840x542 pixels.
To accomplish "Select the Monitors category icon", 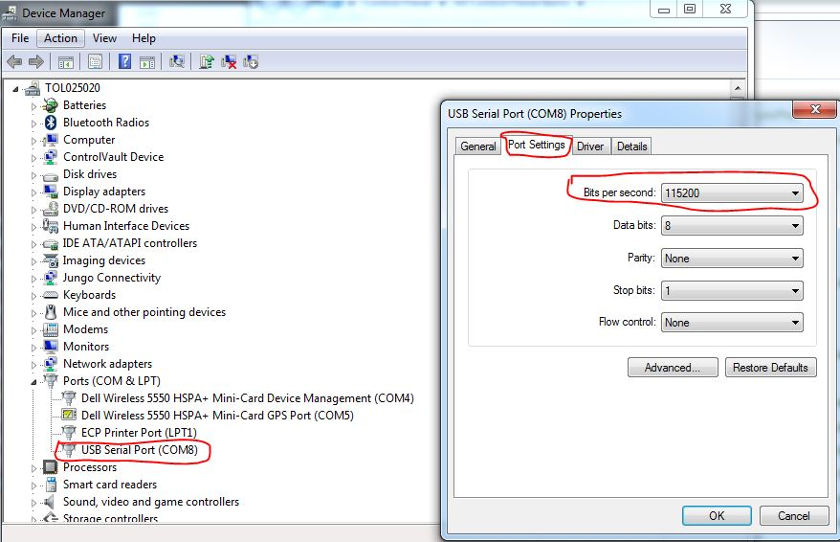I will point(50,347).
